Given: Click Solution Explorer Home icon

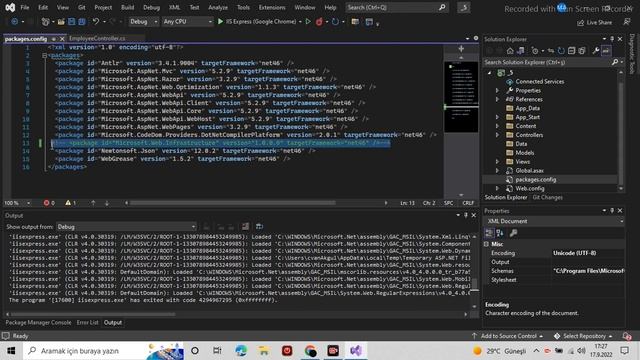Looking at the screenshot, I should tap(510, 51).
